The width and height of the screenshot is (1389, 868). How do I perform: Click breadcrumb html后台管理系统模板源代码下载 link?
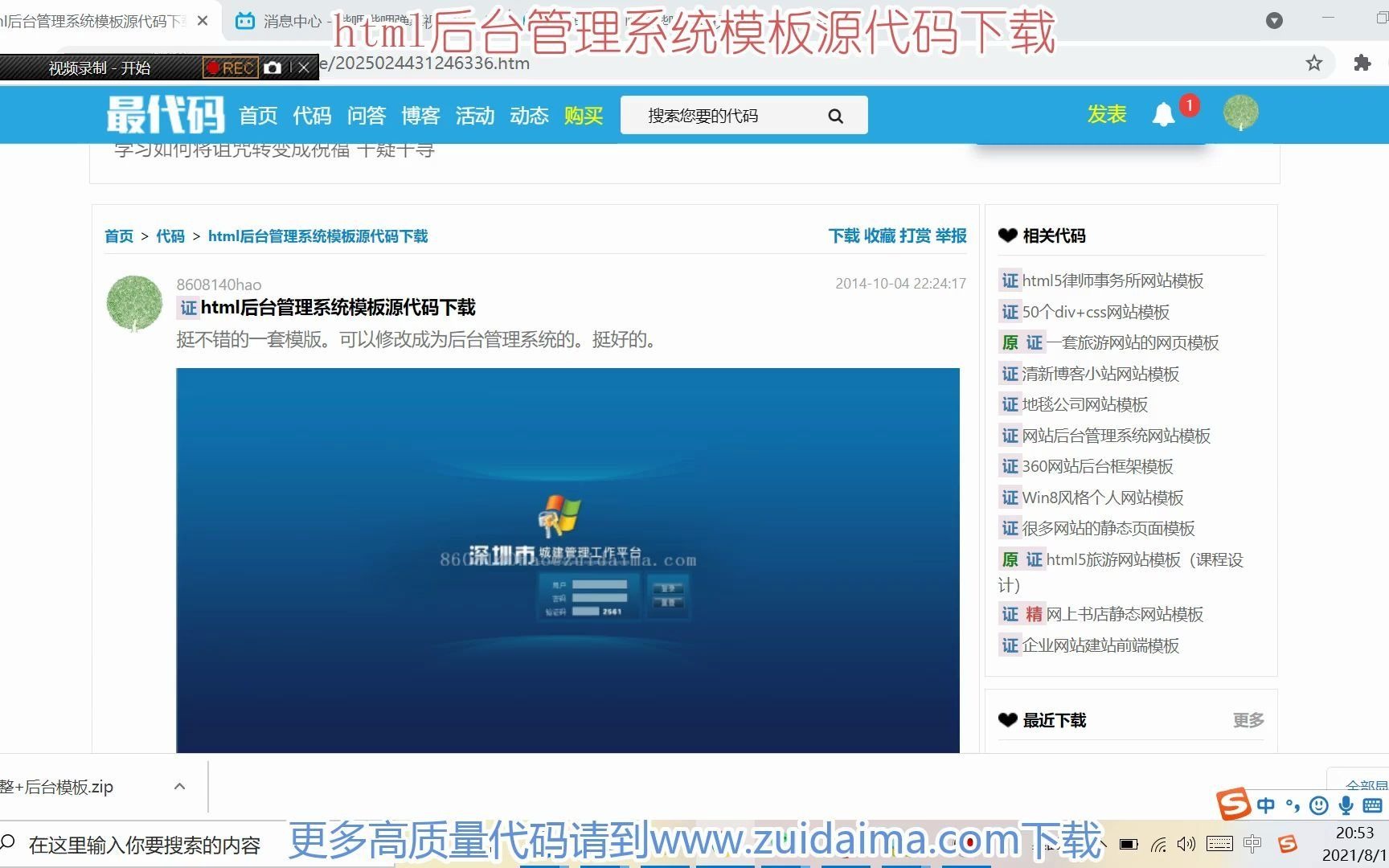(318, 236)
